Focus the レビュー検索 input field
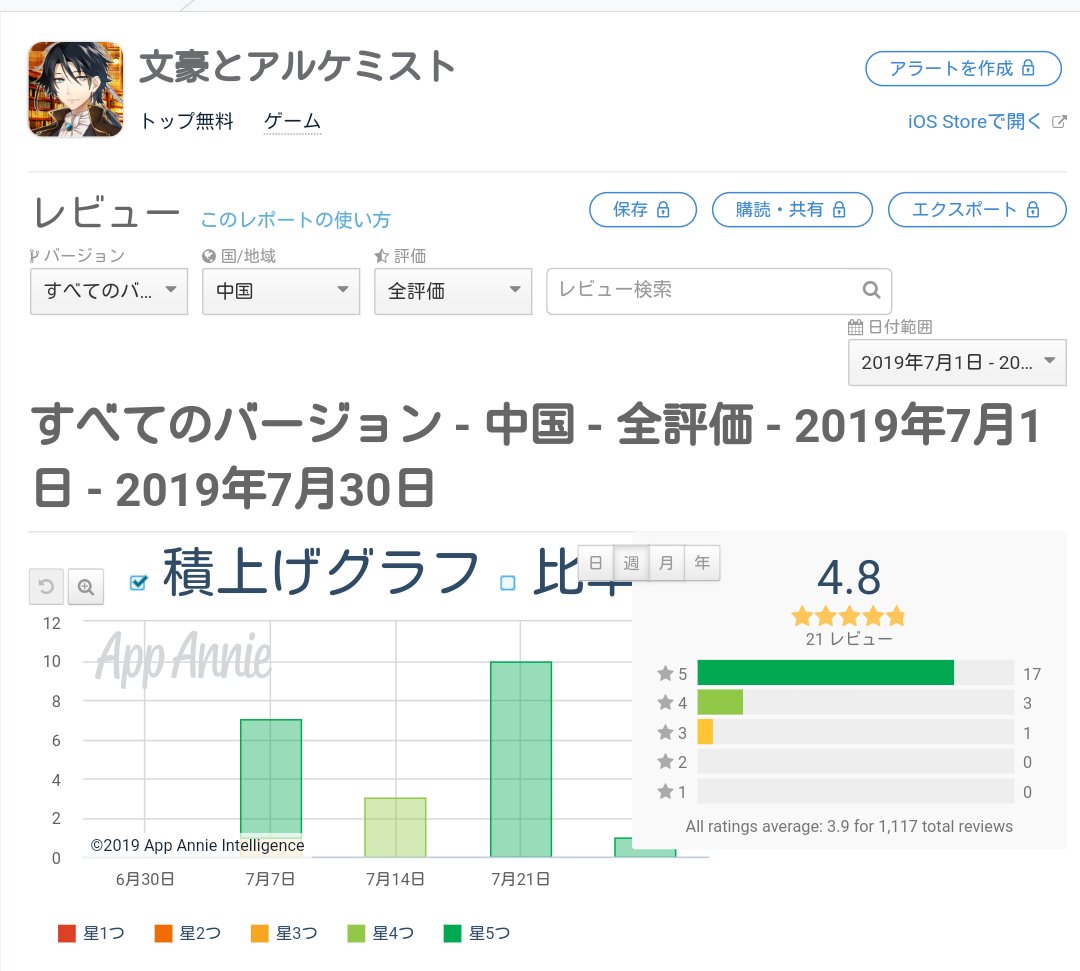The image size is (1080, 971). [719, 291]
